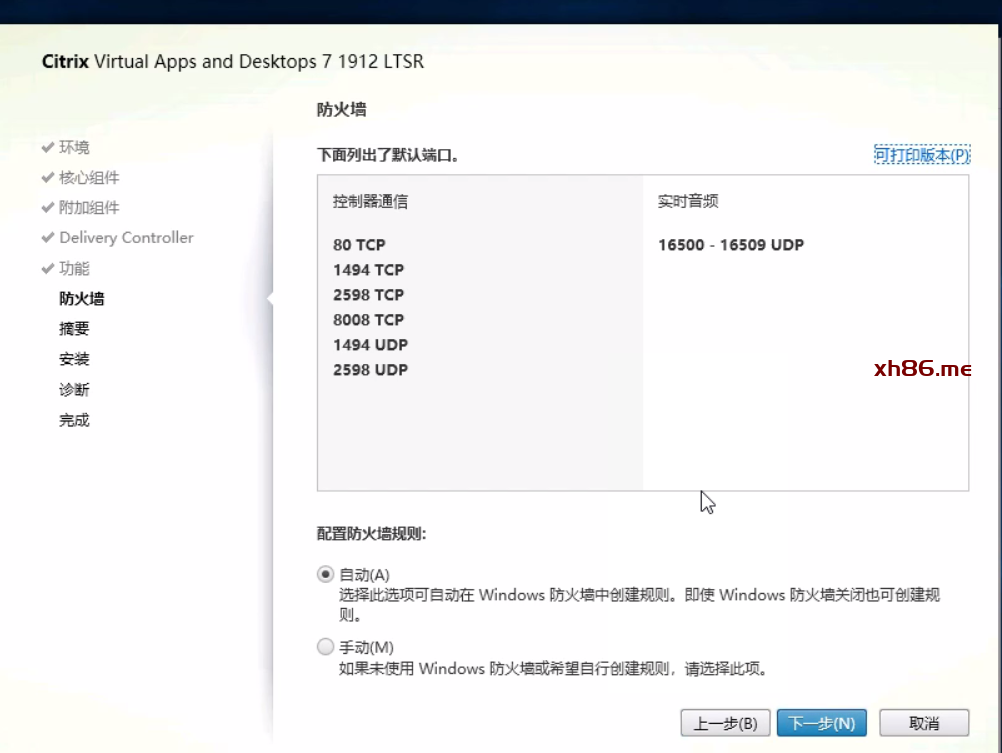The image size is (1002, 753).
Task: Click the checkmark next to Delivery Controller
Action: 47,238
